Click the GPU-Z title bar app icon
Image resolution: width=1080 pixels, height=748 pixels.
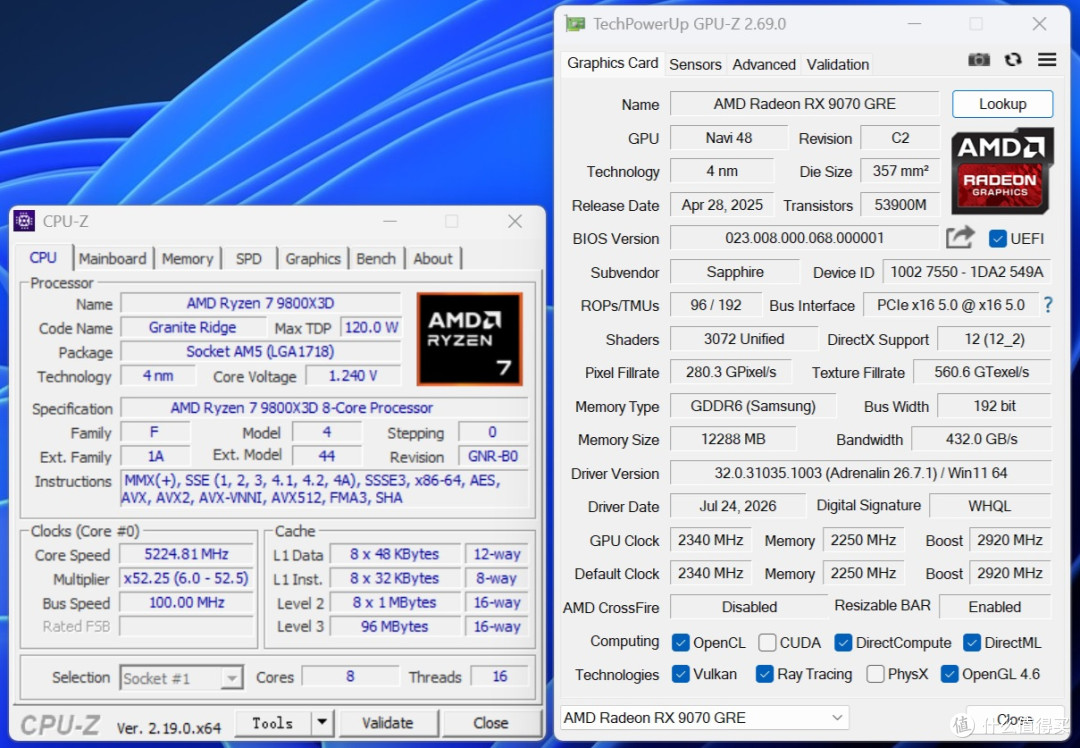point(574,24)
